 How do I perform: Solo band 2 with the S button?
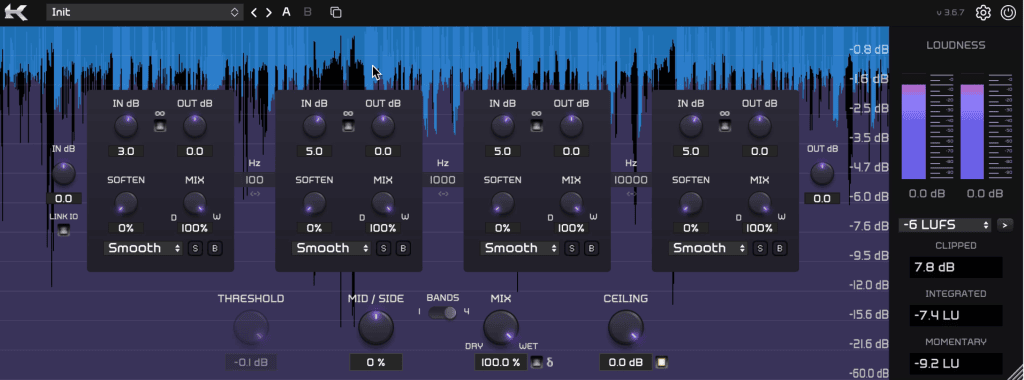click(x=383, y=248)
